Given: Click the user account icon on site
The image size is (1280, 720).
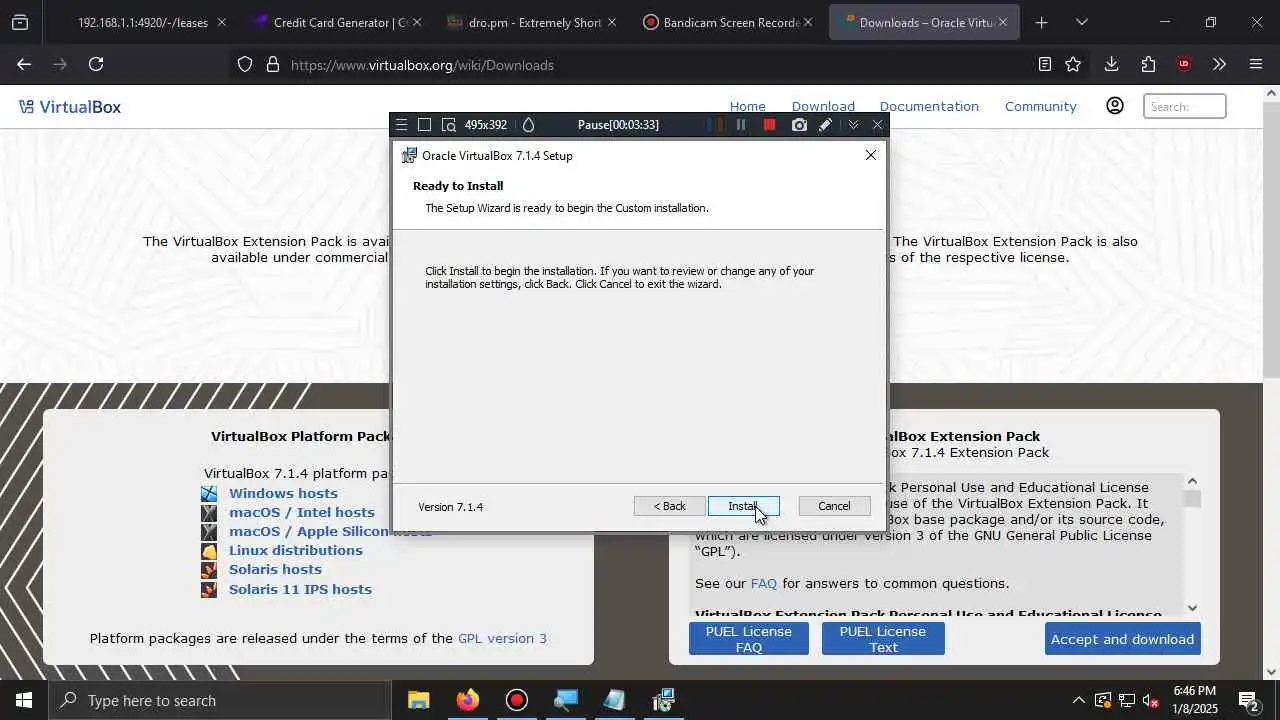Looking at the screenshot, I should pos(1115,106).
